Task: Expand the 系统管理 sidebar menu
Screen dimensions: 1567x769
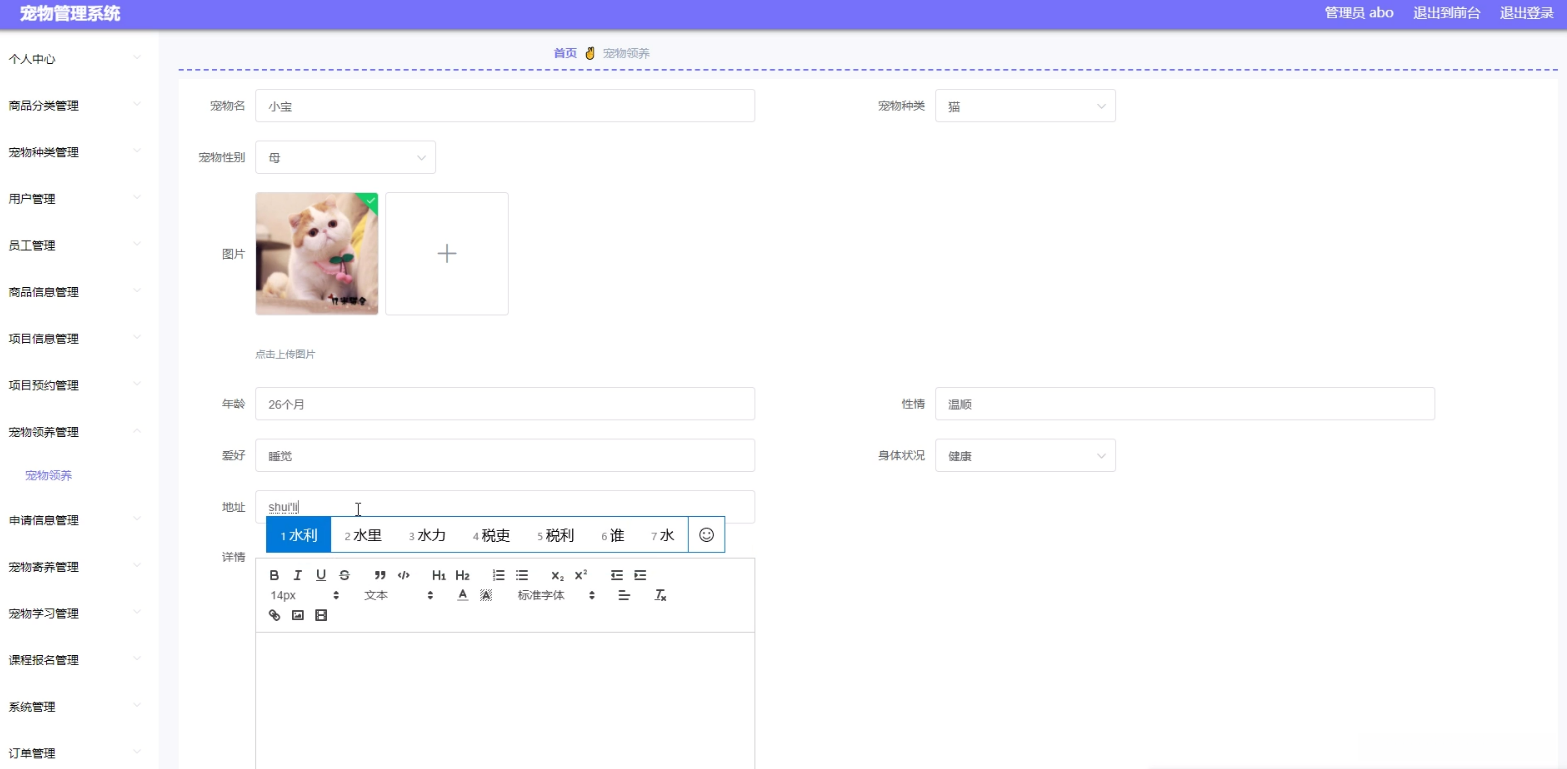Action: point(79,707)
